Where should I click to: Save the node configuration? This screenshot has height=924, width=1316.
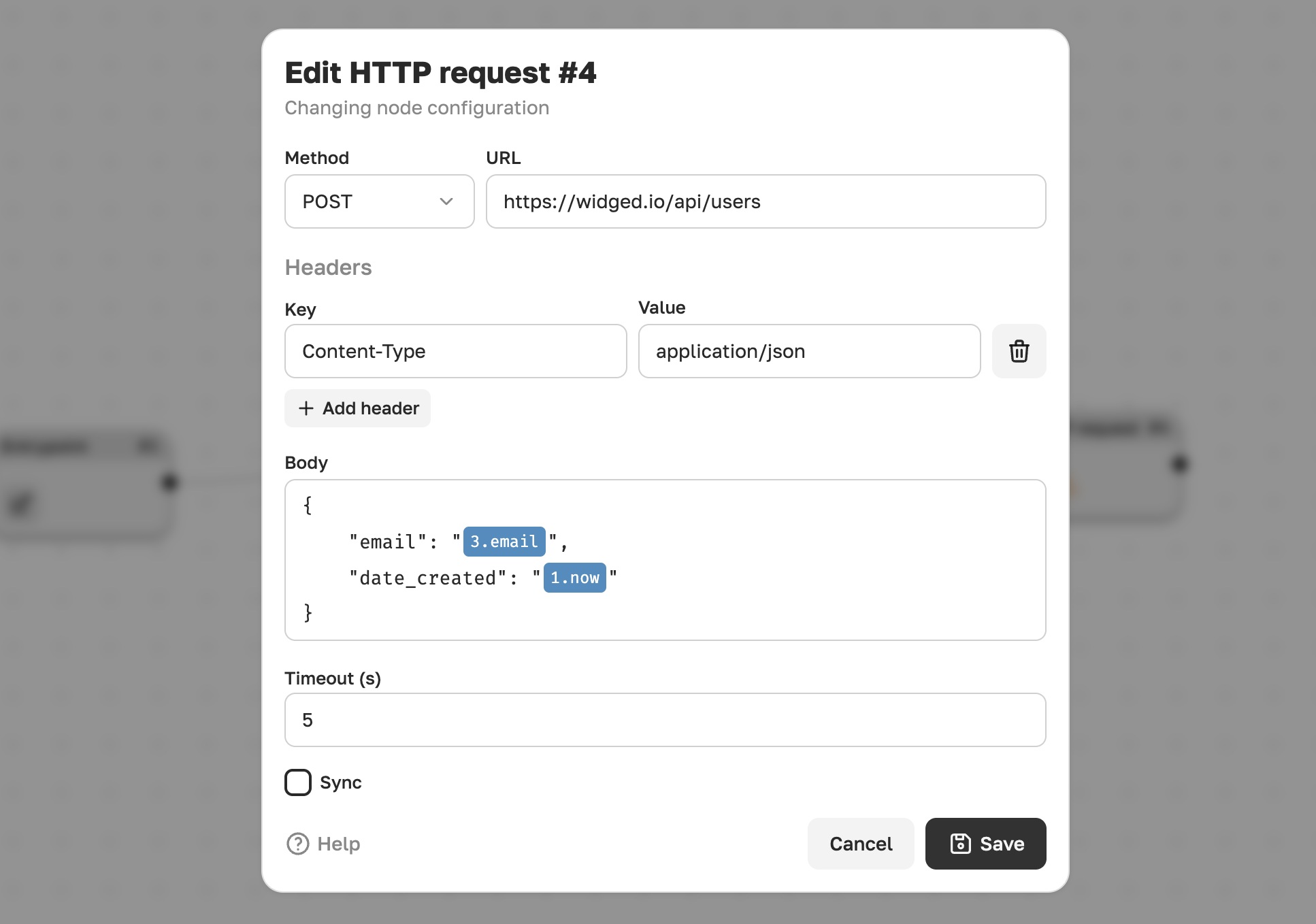[986, 844]
